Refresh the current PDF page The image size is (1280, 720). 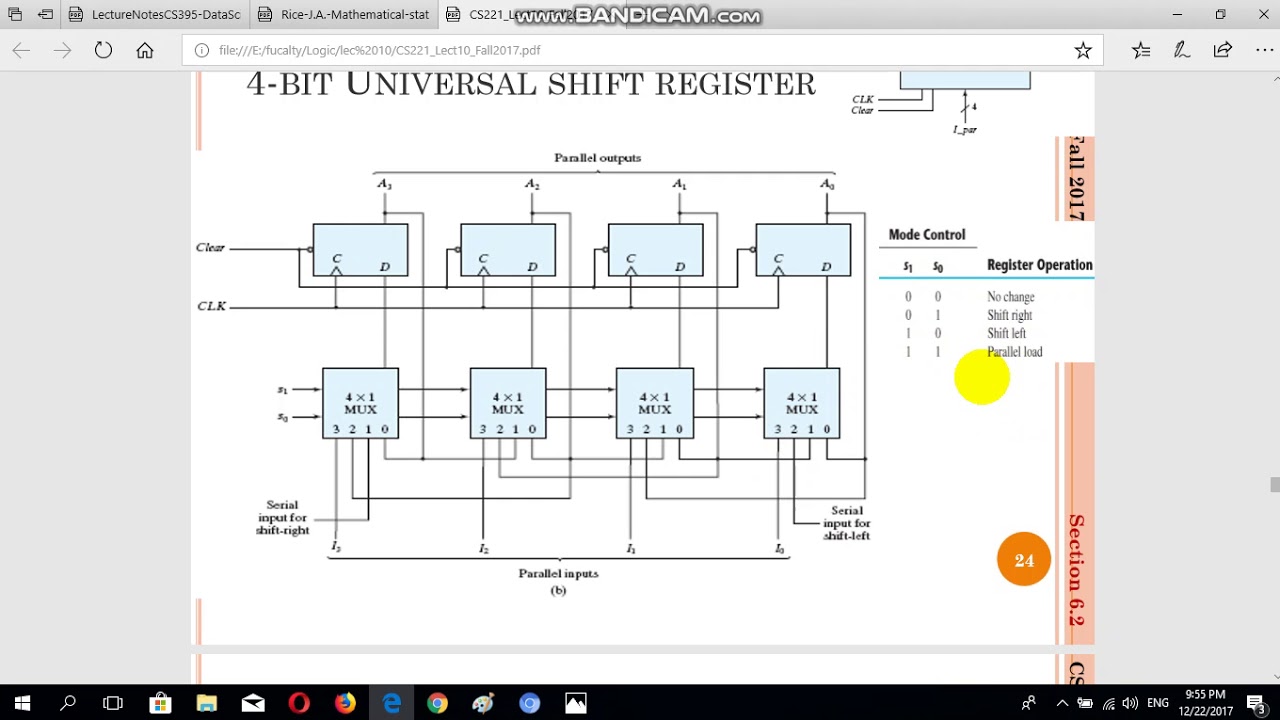click(x=103, y=50)
